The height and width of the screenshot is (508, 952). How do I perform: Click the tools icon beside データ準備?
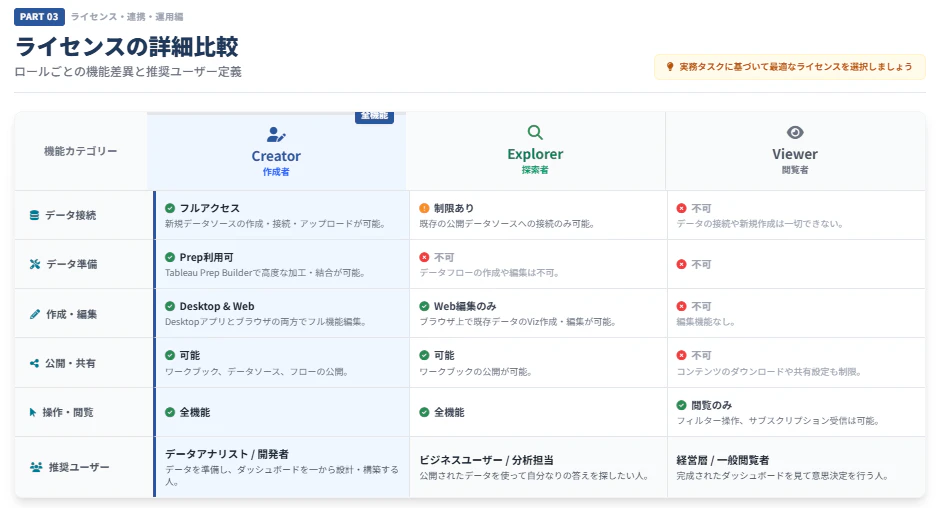click(x=35, y=264)
